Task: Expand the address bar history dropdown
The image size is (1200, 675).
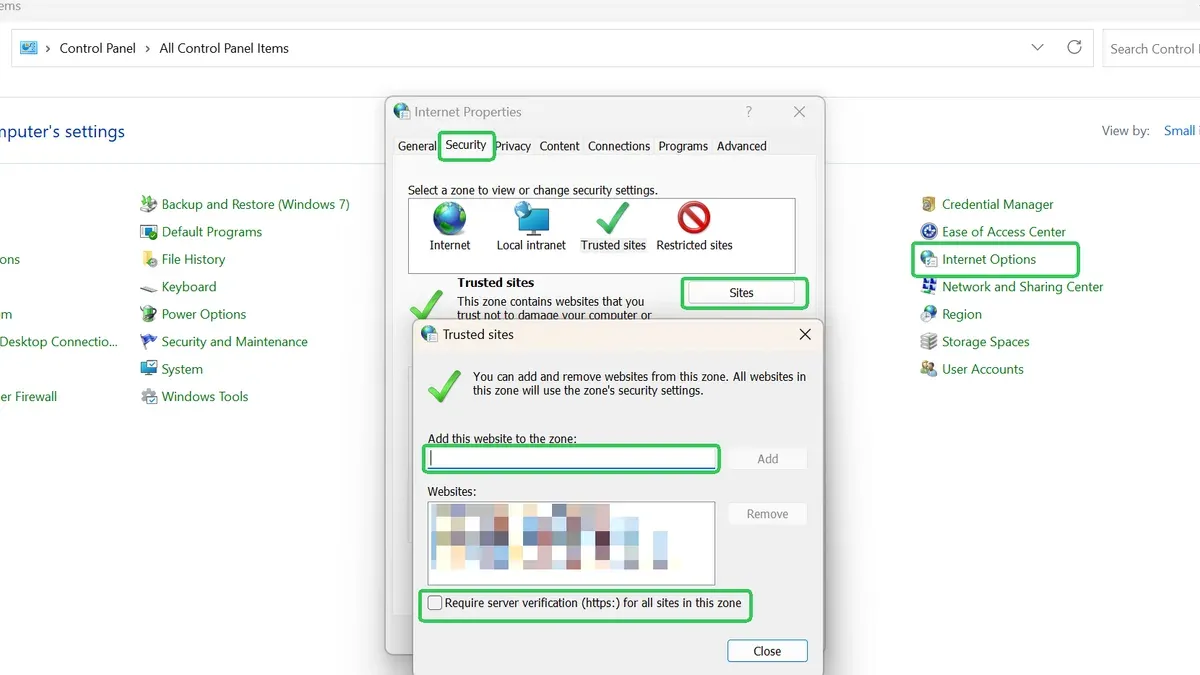Action: coord(1037,48)
